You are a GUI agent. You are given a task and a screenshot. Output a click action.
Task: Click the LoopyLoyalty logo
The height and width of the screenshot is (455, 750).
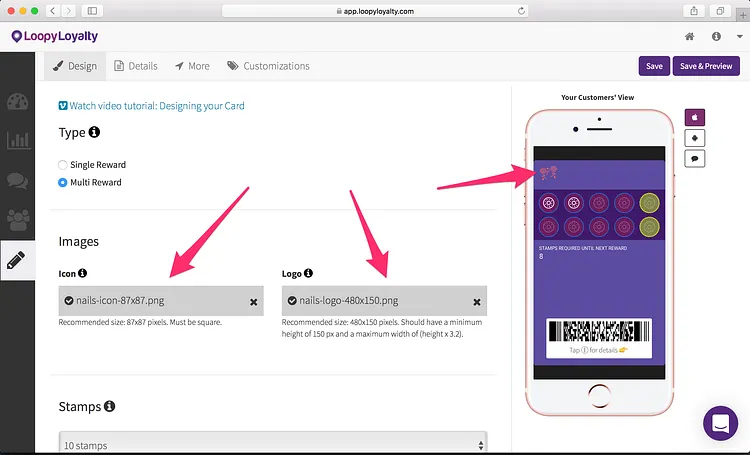click(x=55, y=36)
